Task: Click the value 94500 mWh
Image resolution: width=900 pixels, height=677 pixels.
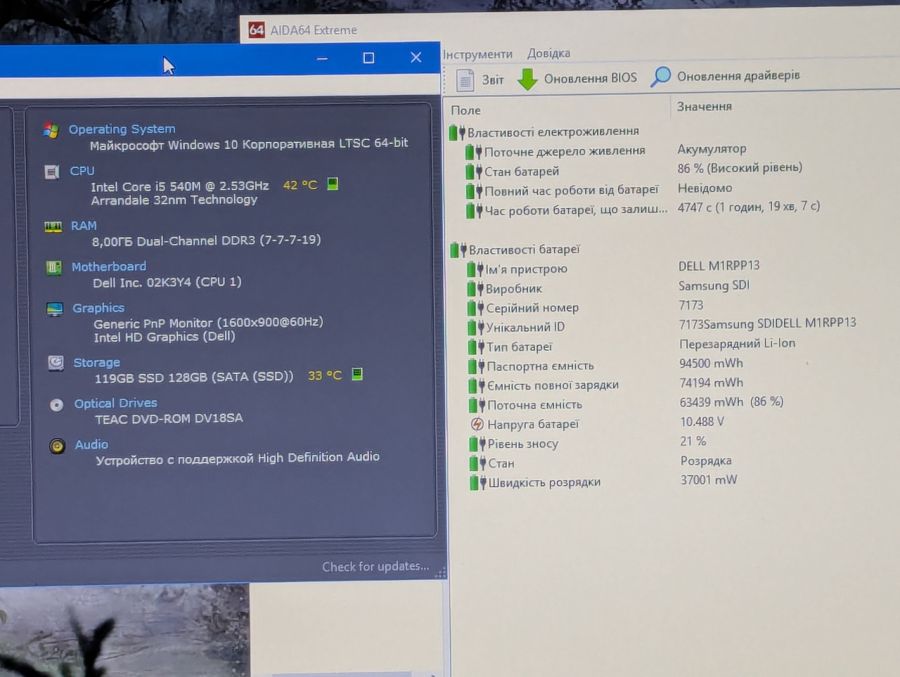Action: click(711, 363)
